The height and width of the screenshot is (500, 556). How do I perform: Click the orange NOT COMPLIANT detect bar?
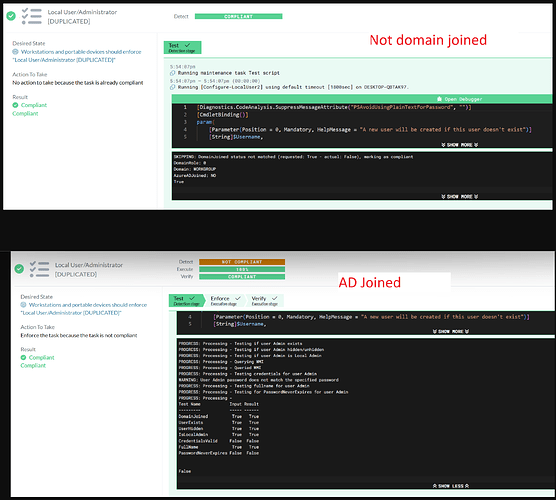pyautogui.click(x=242, y=262)
